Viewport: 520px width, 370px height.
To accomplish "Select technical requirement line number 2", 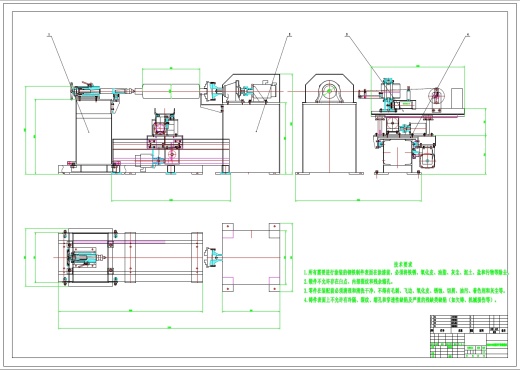I will [350, 282].
